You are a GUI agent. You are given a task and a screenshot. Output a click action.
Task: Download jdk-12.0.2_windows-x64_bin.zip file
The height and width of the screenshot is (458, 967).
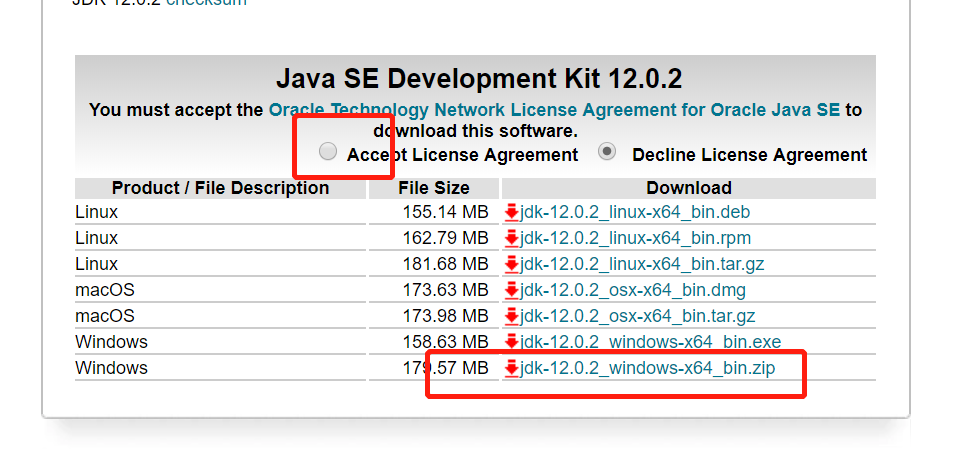[x=648, y=368]
